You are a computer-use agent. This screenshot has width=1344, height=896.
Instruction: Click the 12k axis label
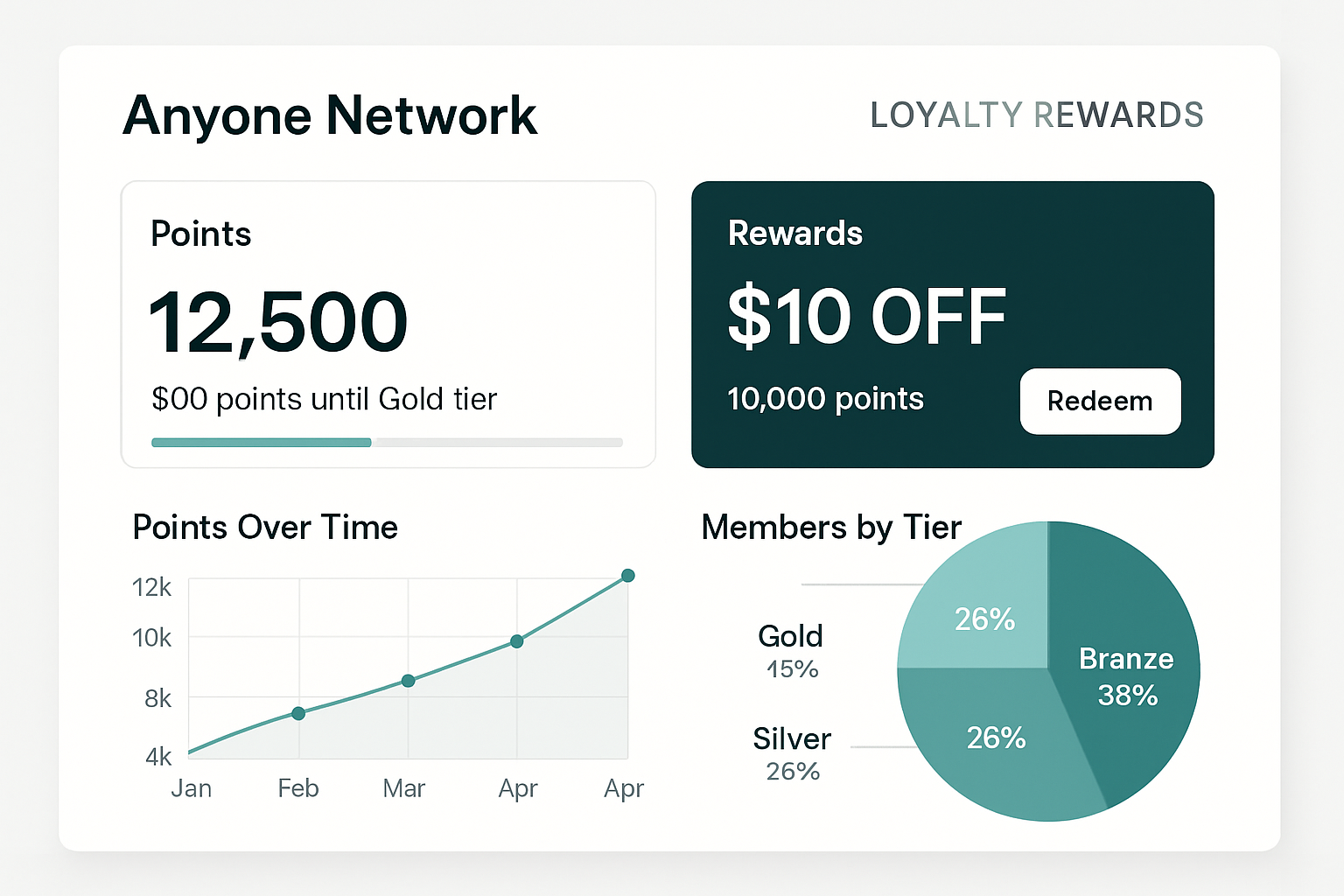click(x=152, y=588)
